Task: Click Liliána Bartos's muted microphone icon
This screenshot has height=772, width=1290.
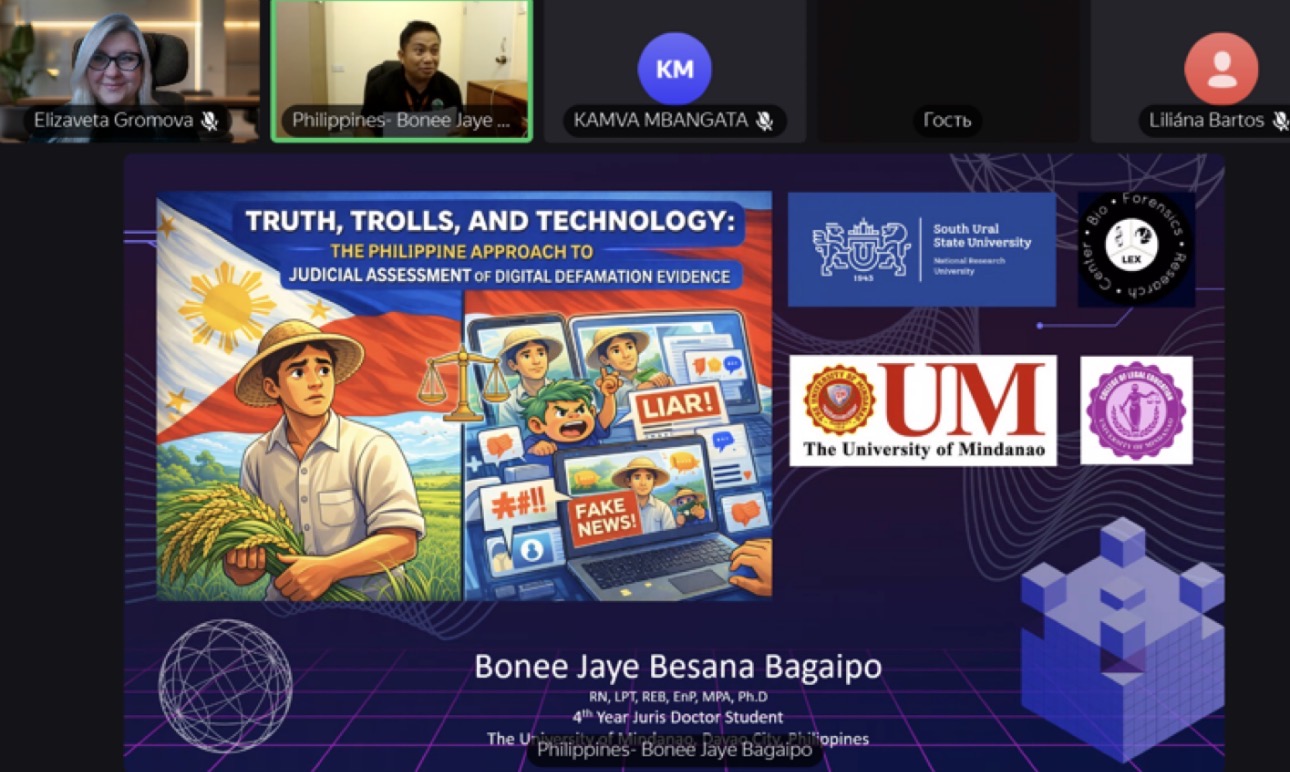Action: [x=1280, y=121]
